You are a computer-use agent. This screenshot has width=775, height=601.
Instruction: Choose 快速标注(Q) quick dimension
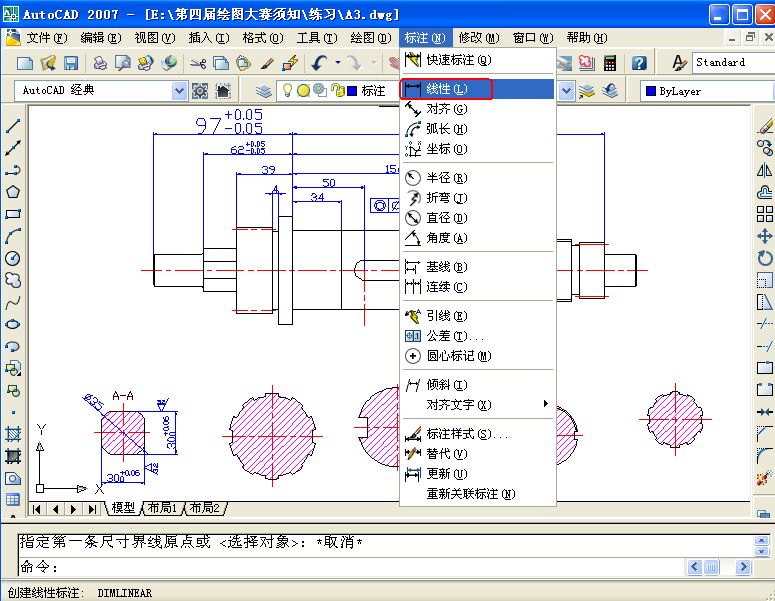[477, 60]
